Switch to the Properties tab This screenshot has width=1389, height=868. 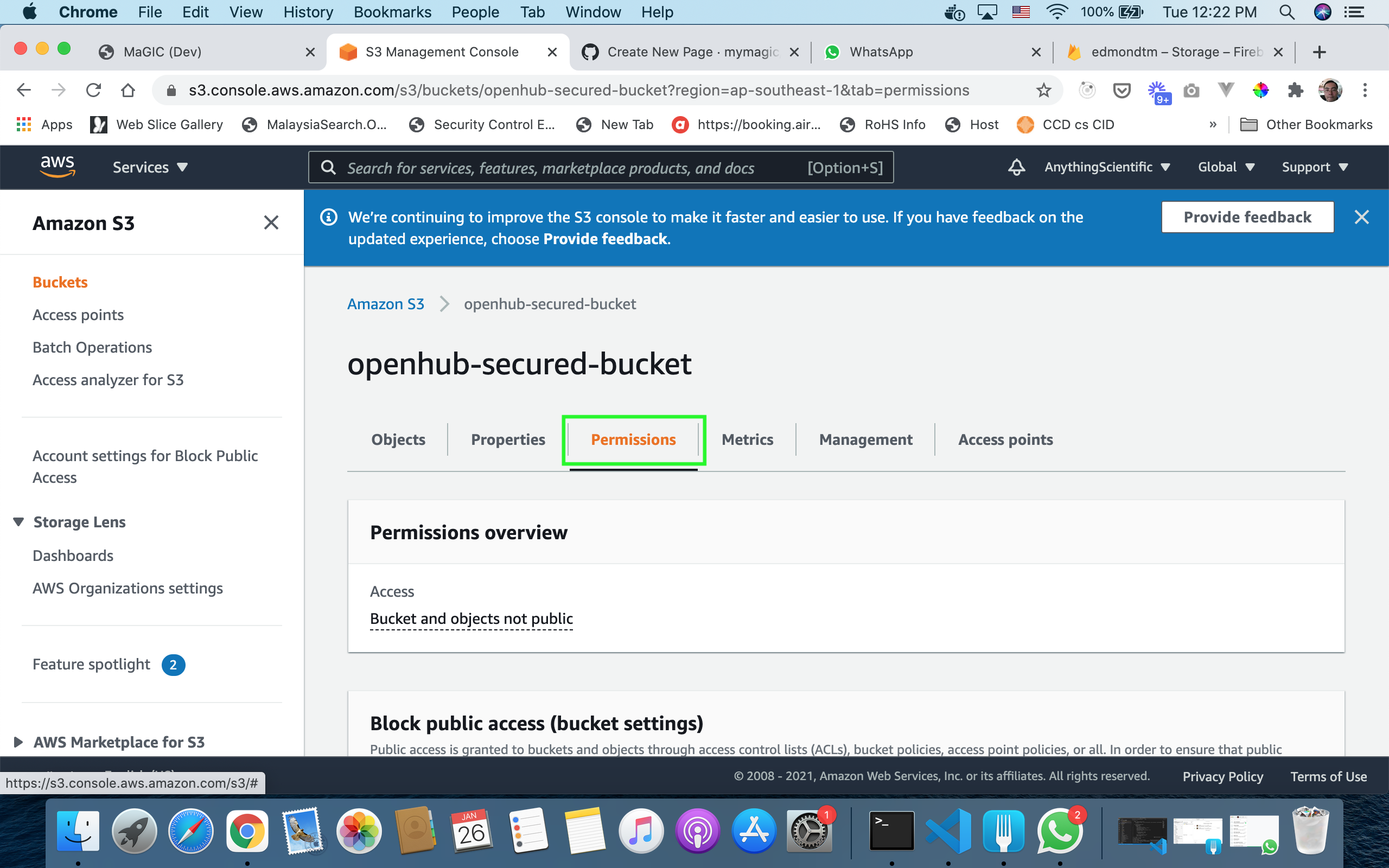click(508, 439)
